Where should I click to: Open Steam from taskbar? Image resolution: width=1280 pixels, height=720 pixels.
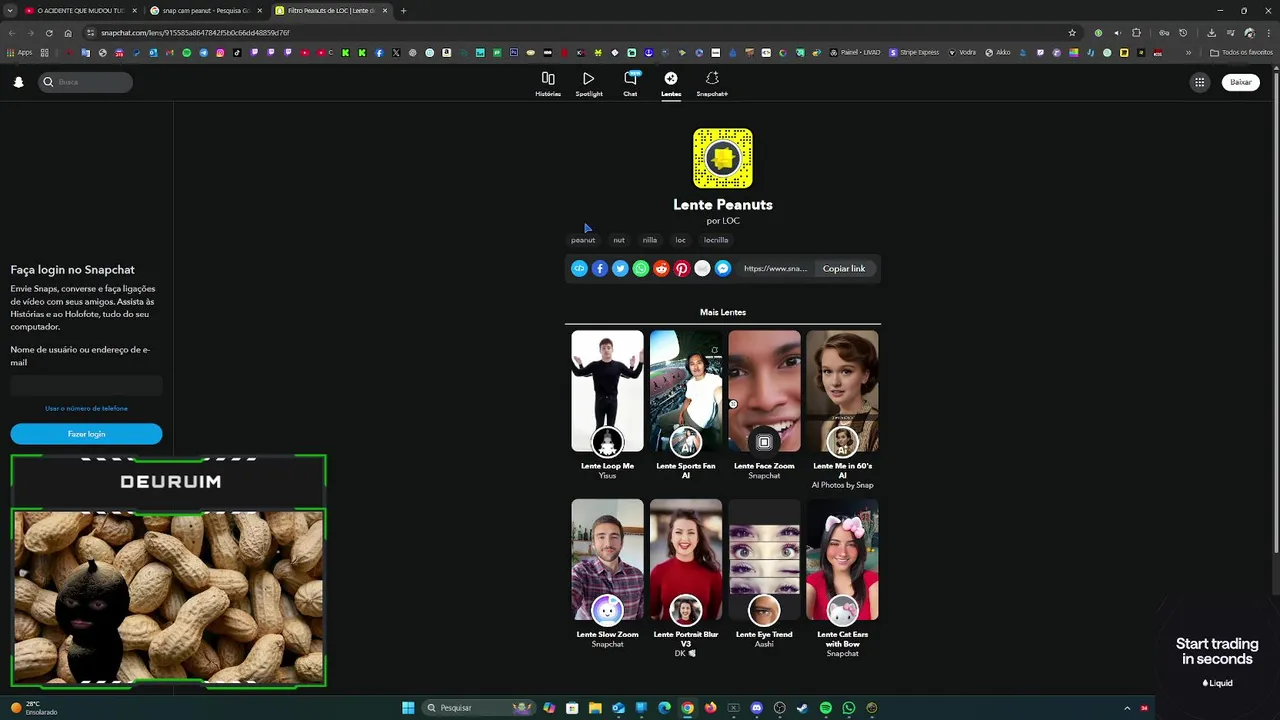click(802, 707)
